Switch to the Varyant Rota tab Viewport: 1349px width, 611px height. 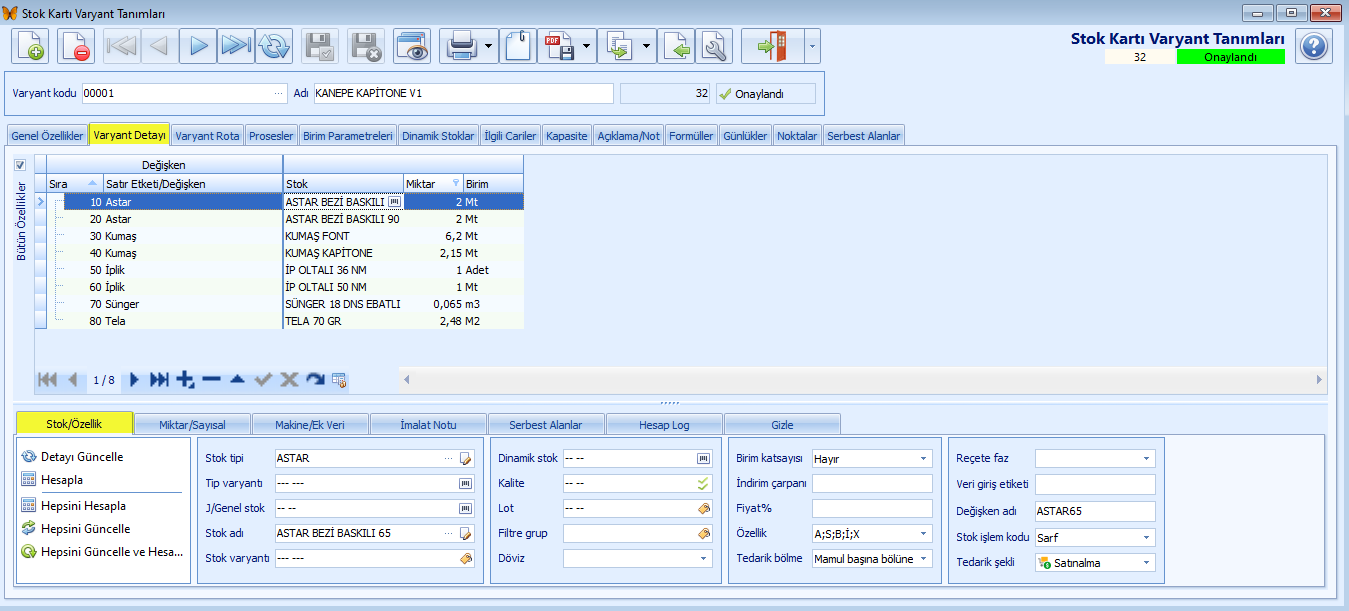point(207,136)
